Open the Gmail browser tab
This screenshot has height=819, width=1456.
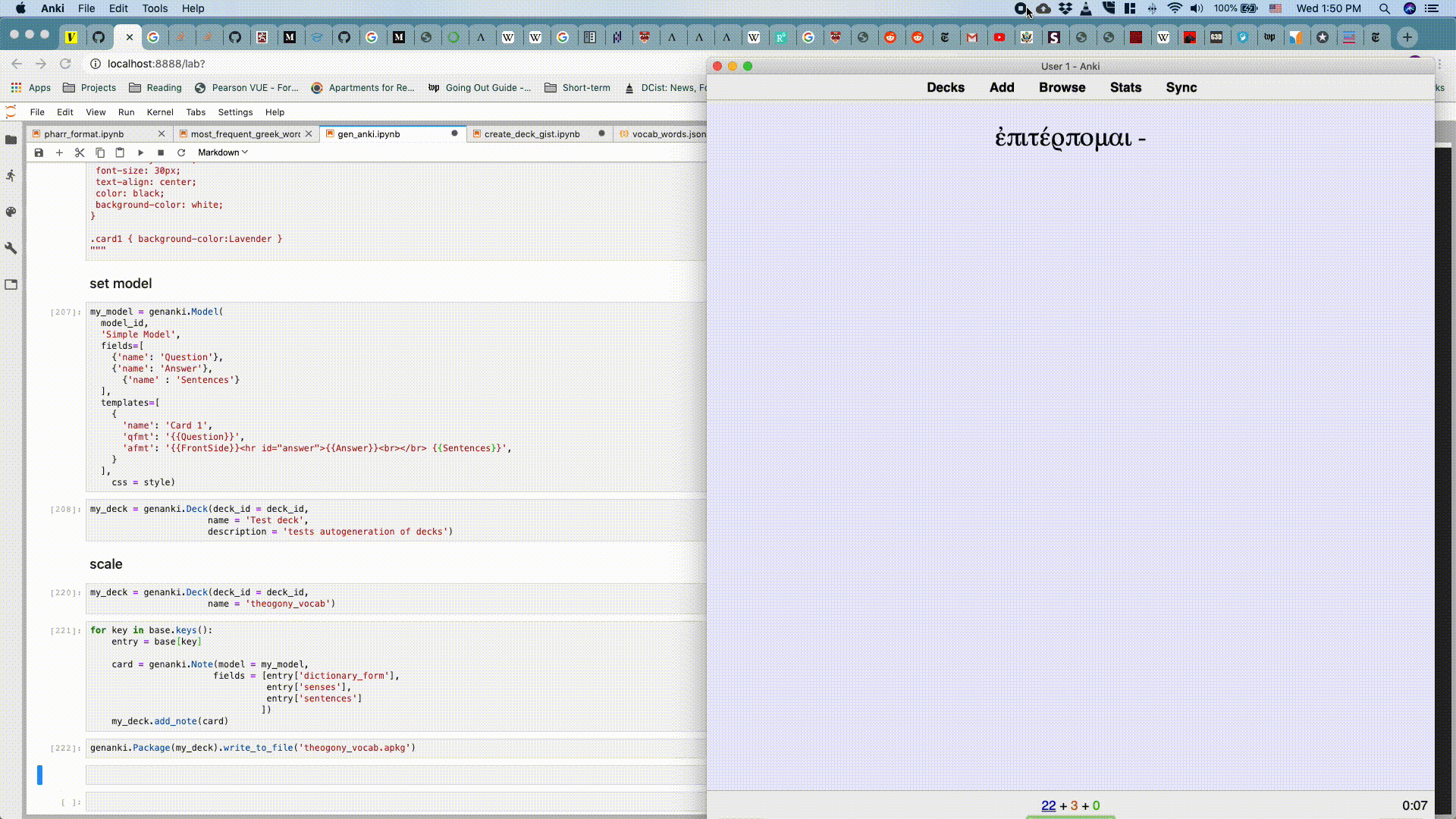click(972, 37)
